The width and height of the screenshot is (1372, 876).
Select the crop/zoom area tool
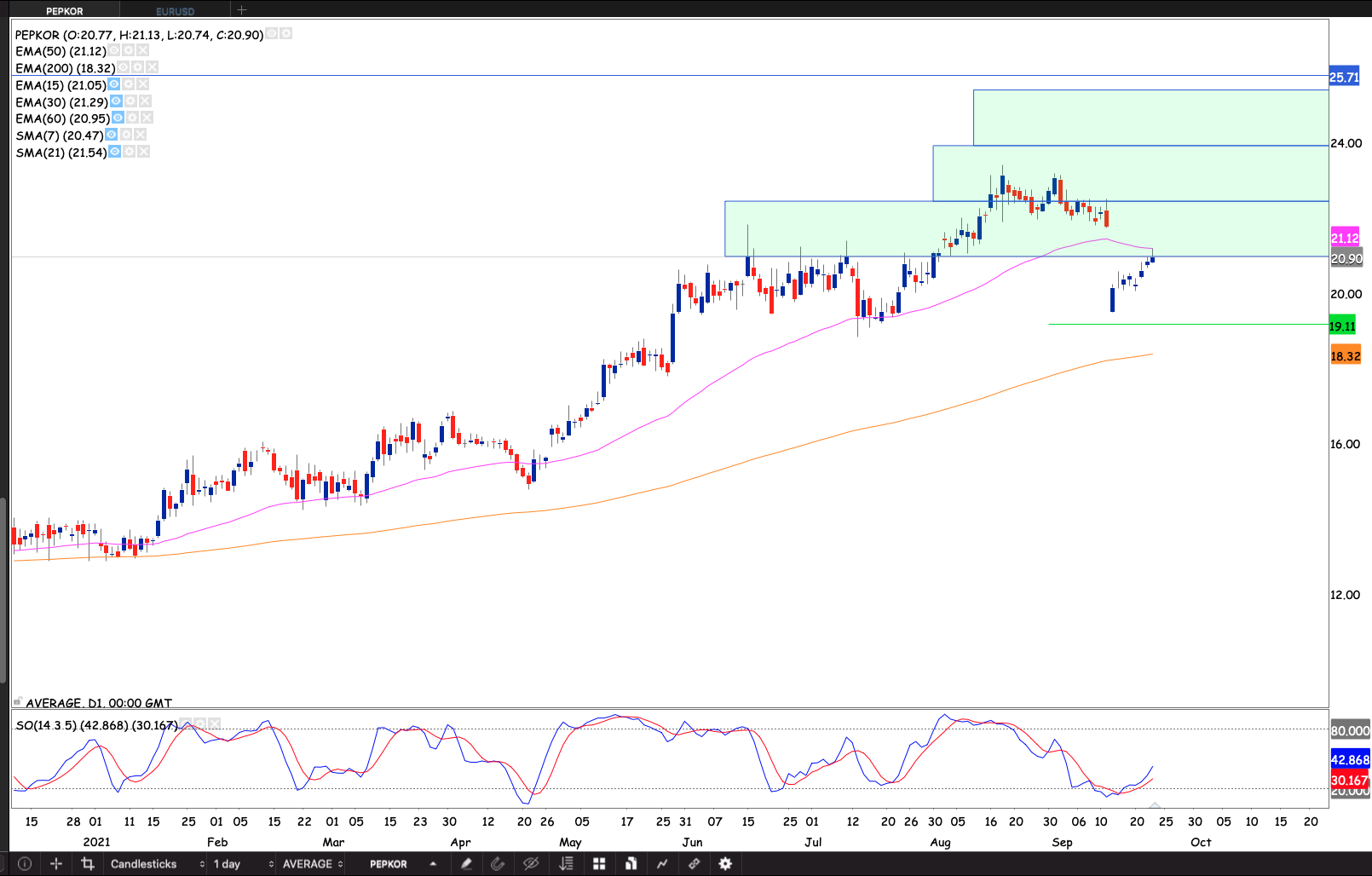(87, 863)
